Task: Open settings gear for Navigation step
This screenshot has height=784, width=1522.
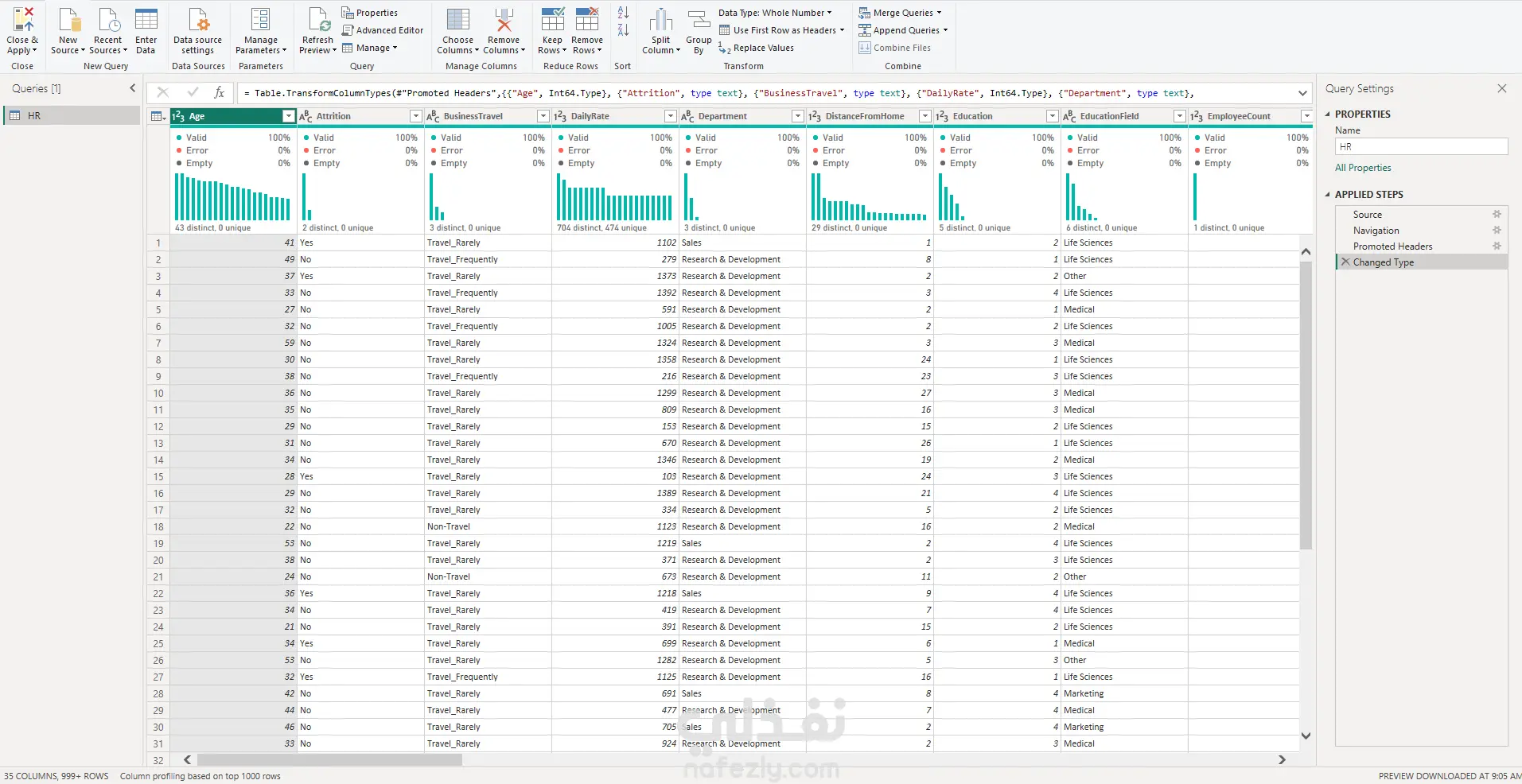Action: 1497,231
